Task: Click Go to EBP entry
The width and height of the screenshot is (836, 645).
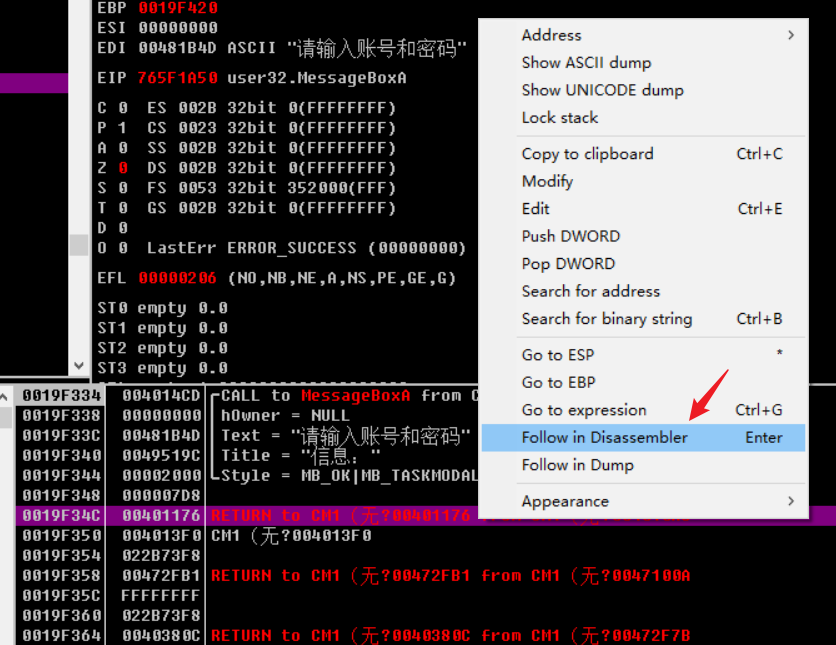Action: point(558,382)
